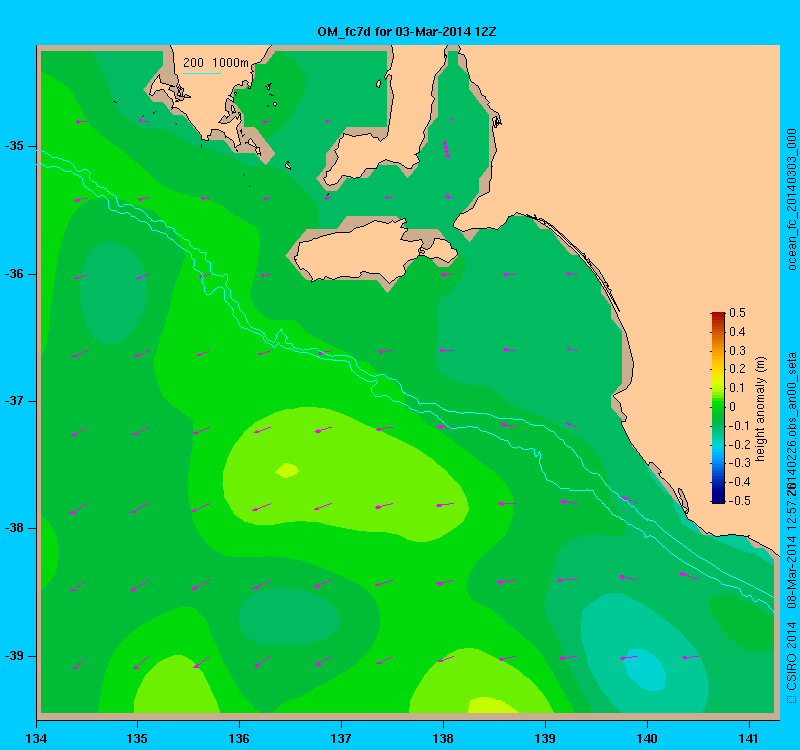Click the vertical "ocean_fc_20140303_000" filename text
Image resolution: width=800 pixels, height=750 pixels.
[x=791, y=199]
